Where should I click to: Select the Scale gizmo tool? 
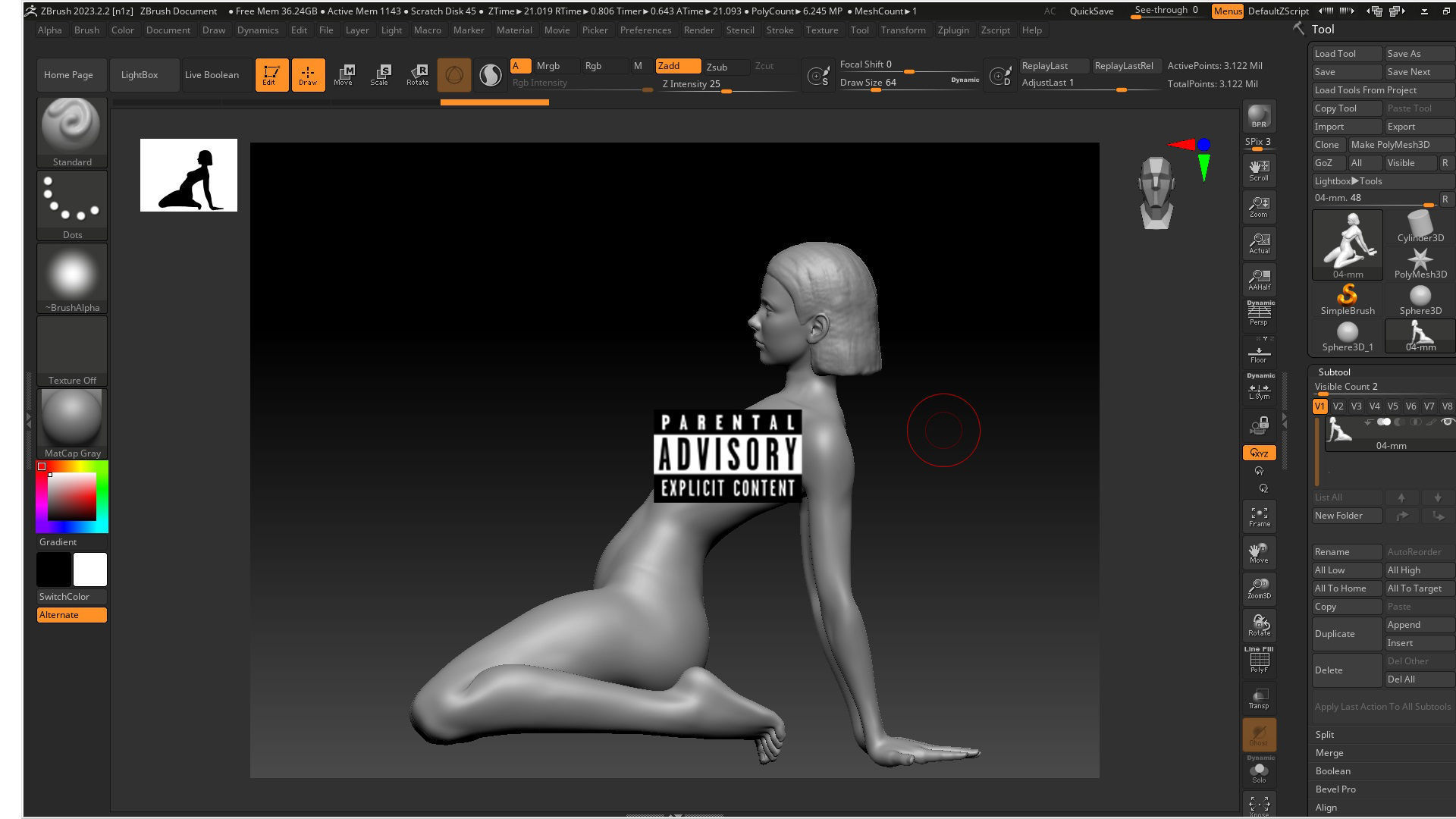(381, 74)
